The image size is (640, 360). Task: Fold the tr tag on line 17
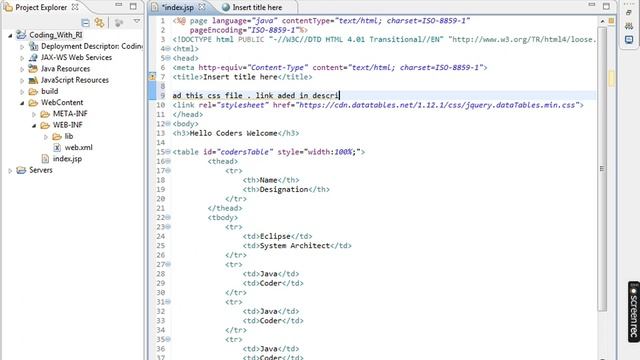pos(168,171)
